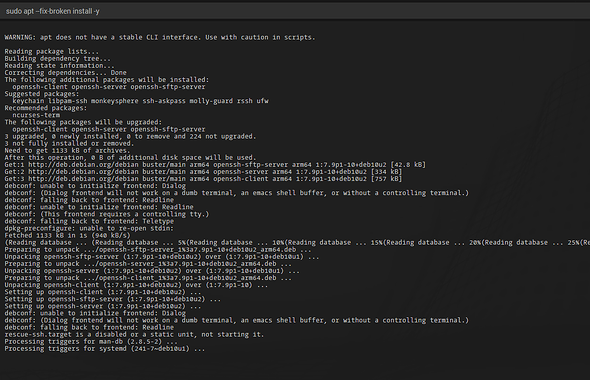590x380 pixels.
Task: Click 'ncurses-term' under Recommended packages
Action: point(36,115)
